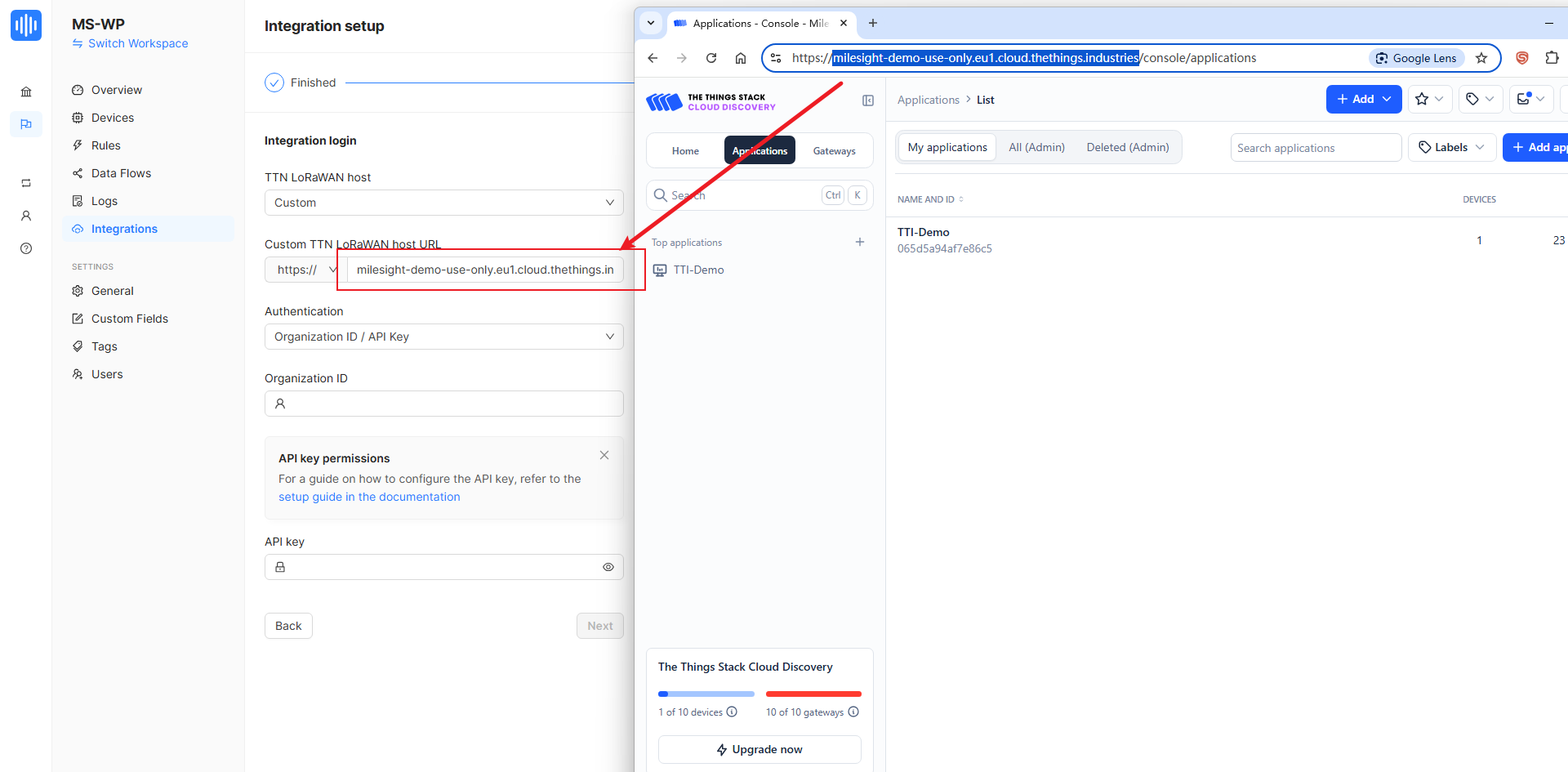Open the browser extensions puzzle icon
The height and width of the screenshot is (772, 1568).
(1552, 58)
